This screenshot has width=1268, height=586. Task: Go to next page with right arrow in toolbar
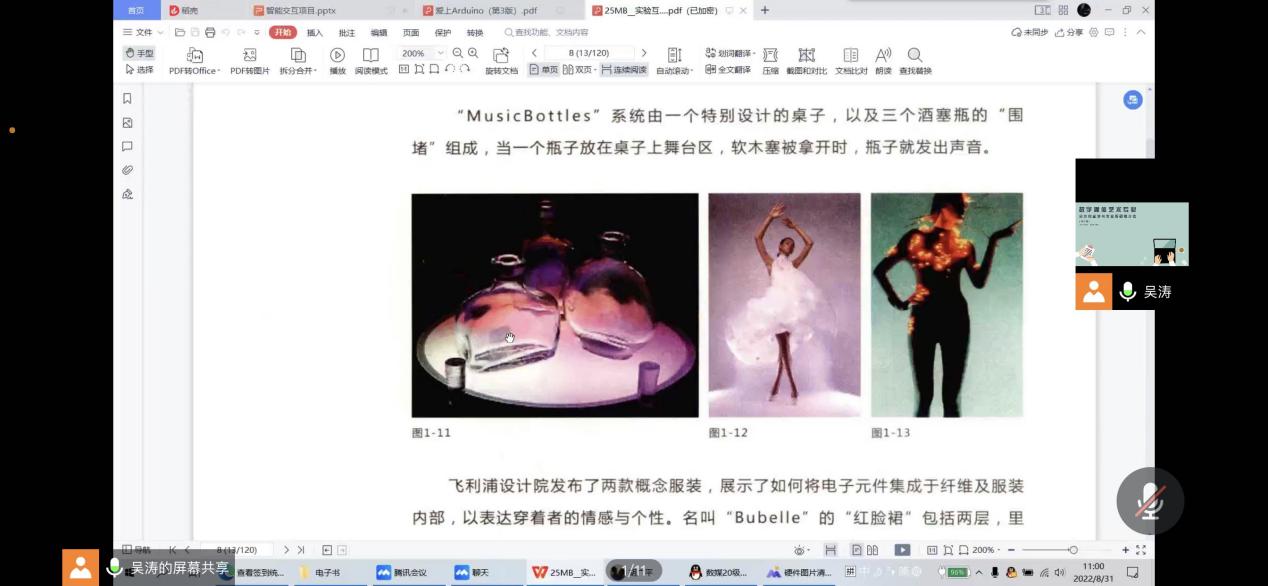[643, 53]
